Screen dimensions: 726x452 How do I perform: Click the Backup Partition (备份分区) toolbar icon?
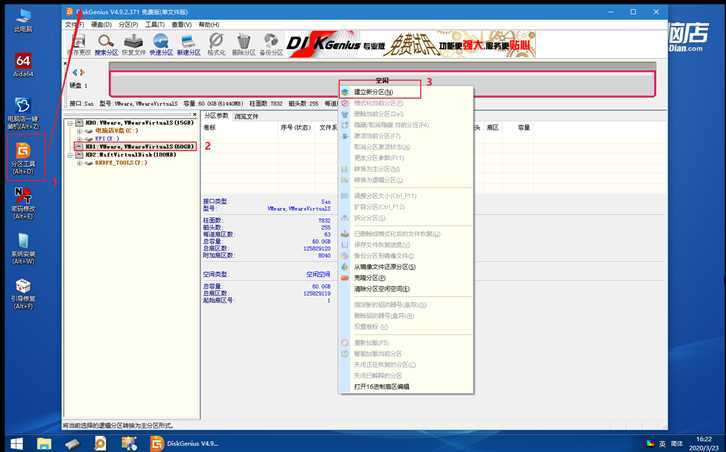coord(271,44)
